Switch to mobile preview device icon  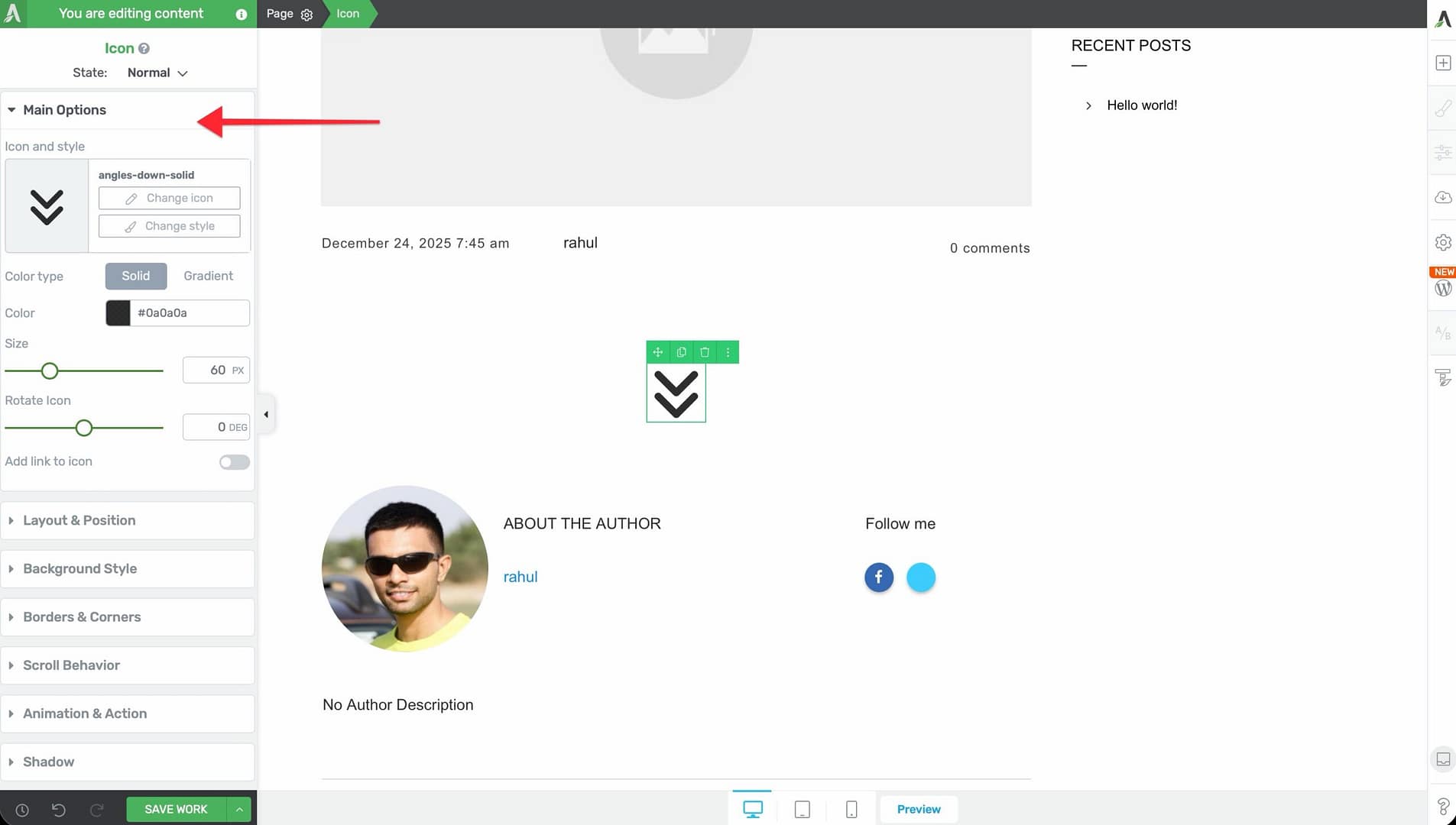click(851, 810)
